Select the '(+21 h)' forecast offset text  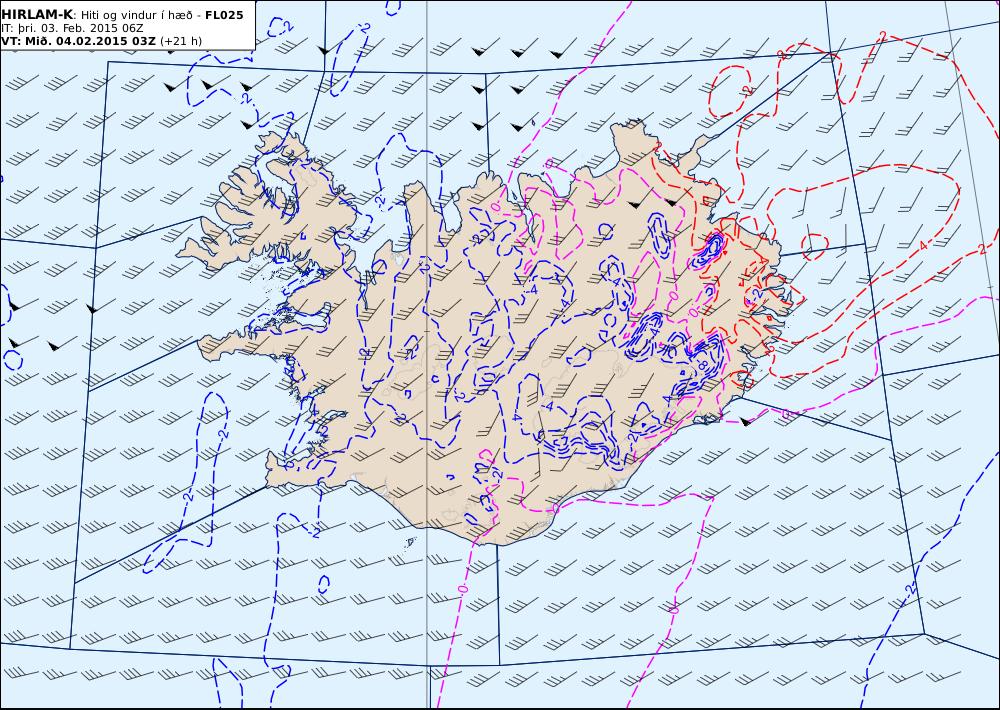click(180, 41)
